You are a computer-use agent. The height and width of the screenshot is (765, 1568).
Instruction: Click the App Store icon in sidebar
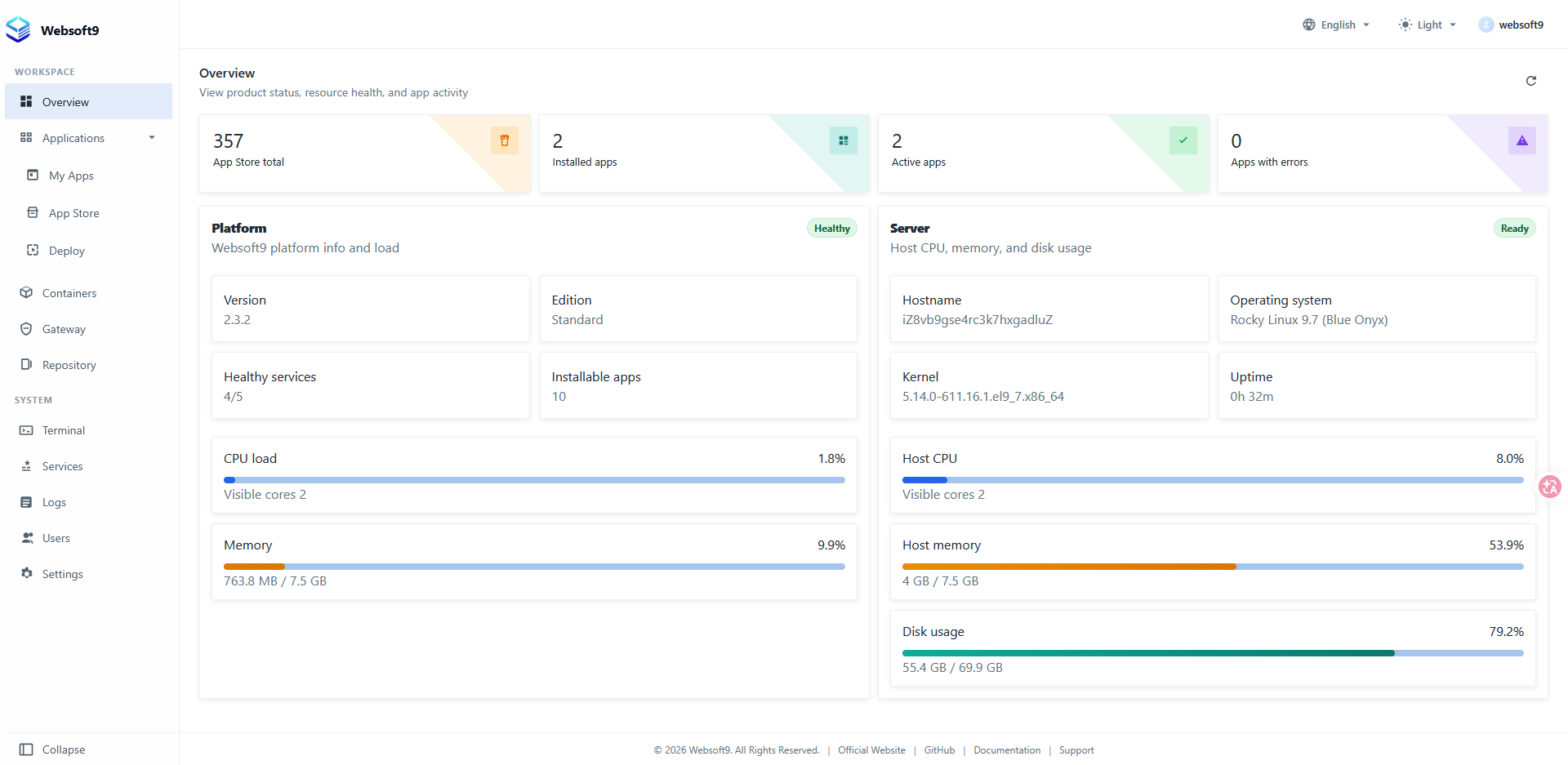tap(33, 212)
